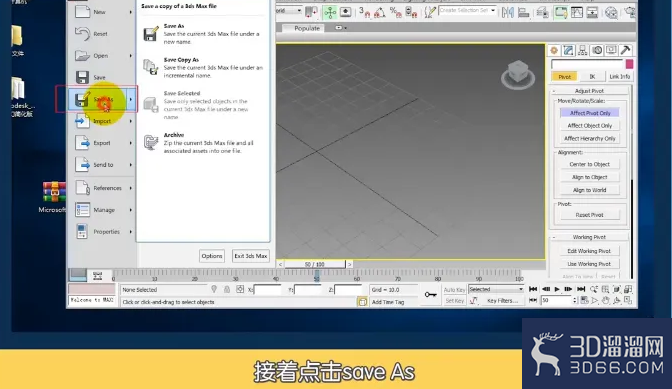The height and width of the screenshot is (389, 672).
Task: Click the Link Info button
Action: (620, 77)
